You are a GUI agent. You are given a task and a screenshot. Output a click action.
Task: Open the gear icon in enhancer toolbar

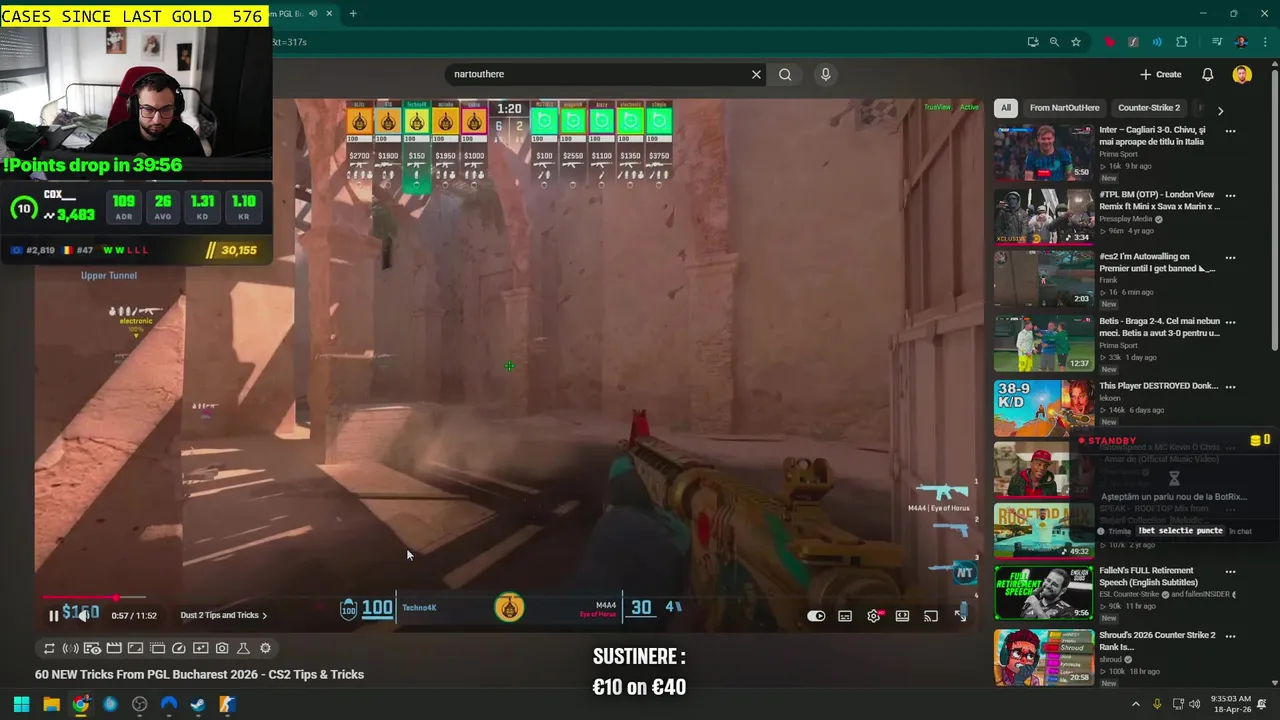(x=265, y=648)
